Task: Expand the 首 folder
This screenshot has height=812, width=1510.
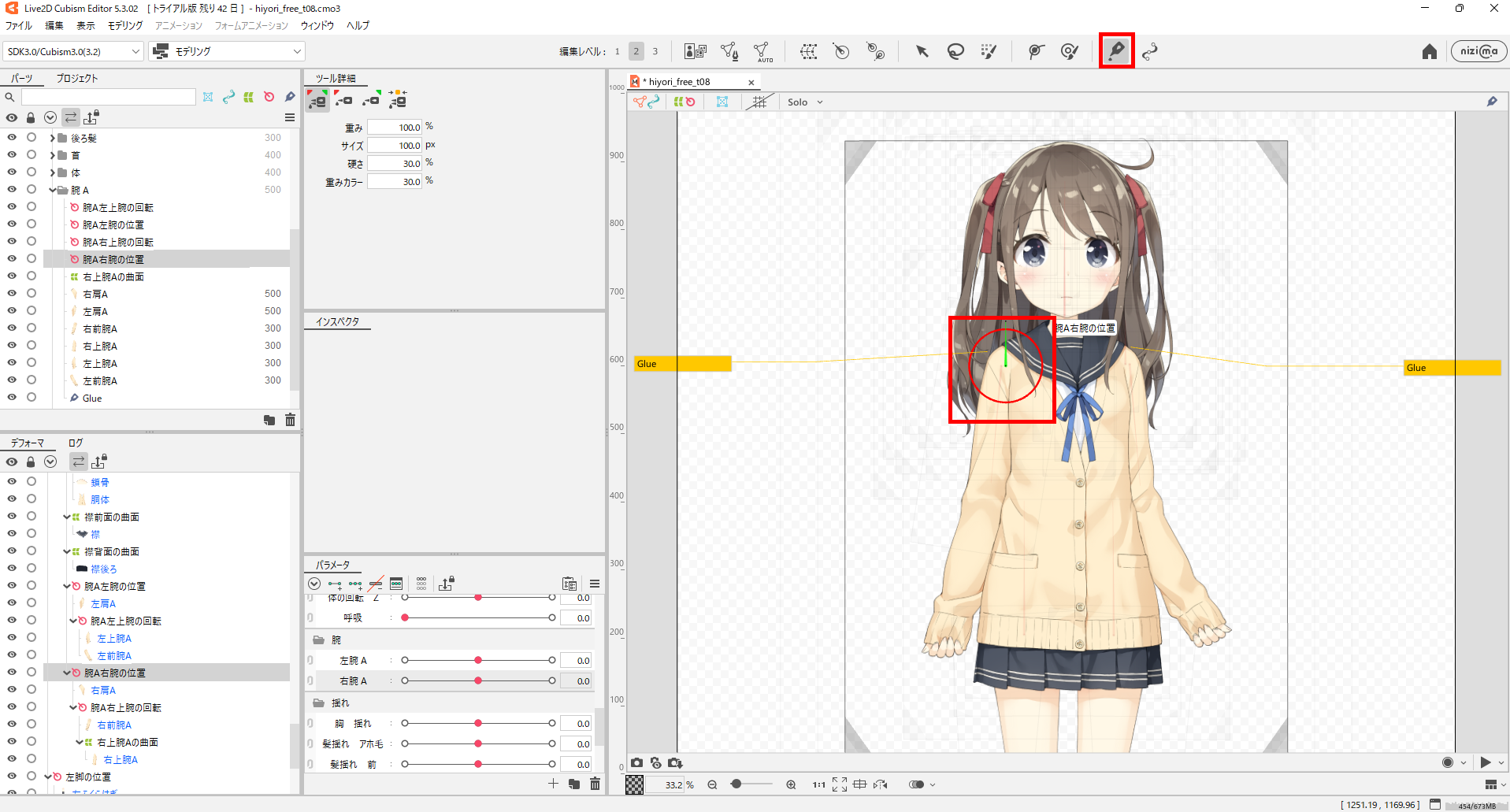Action: (x=52, y=155)
